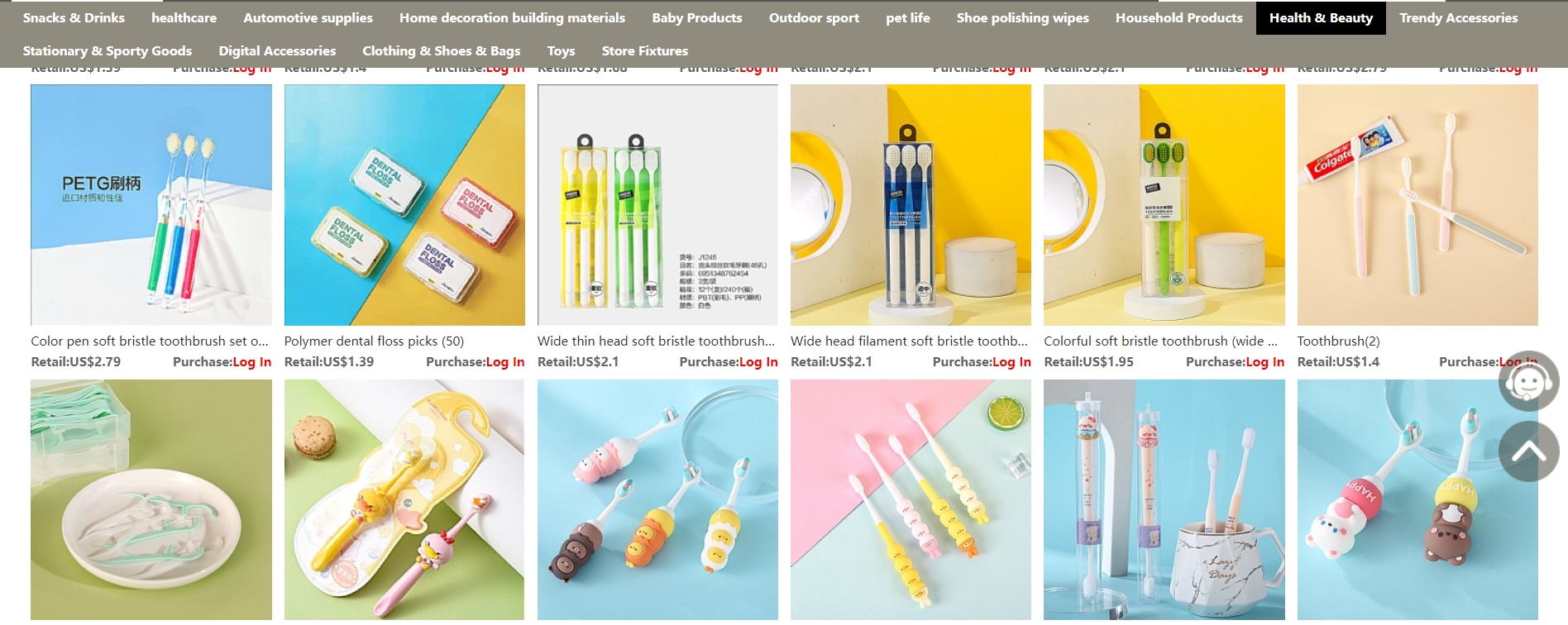The width and height of the screenshot is (1568, 625).
Task: Click the back-to-top arrow button
Action: [1528, 451]
